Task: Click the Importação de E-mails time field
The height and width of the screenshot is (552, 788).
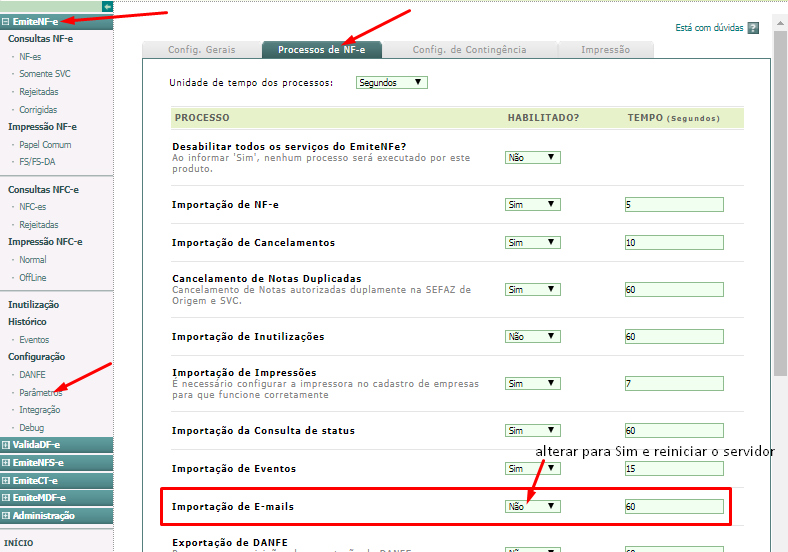Action: click(674, 507)
